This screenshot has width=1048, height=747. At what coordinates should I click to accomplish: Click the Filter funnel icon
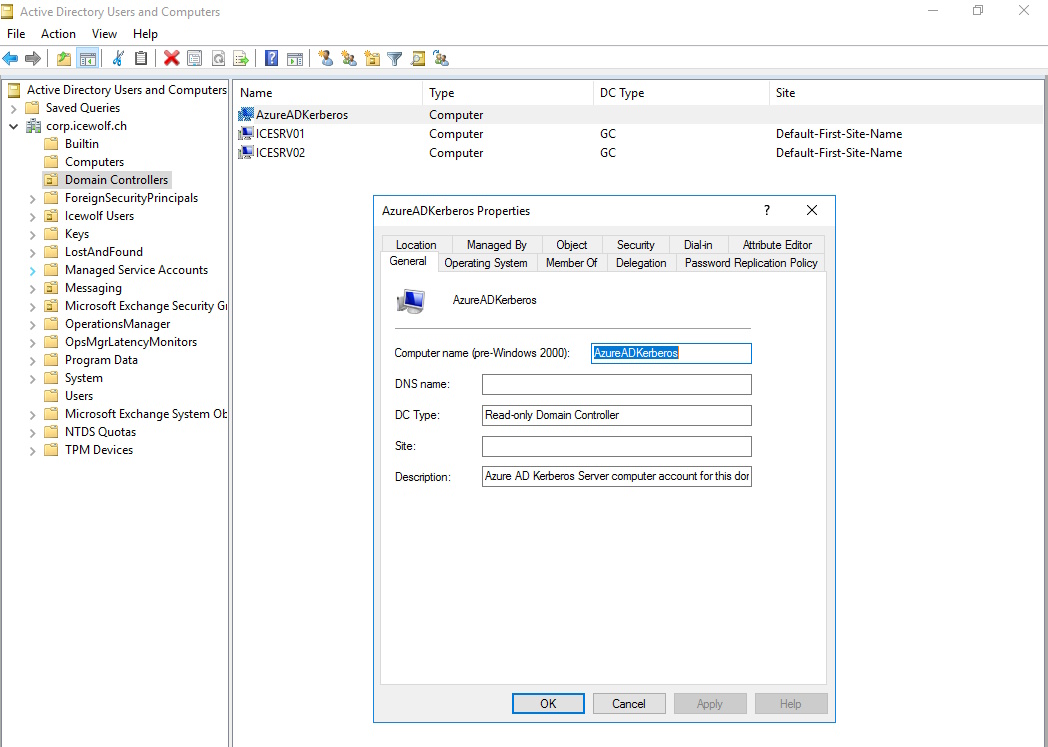coord(395,59)
